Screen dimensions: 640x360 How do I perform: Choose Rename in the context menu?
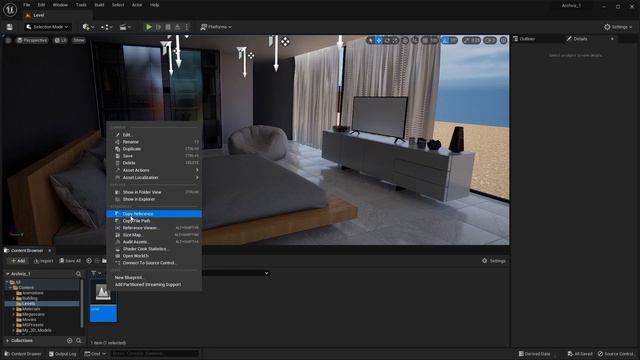pyautogui.click(x=154, y=142)
